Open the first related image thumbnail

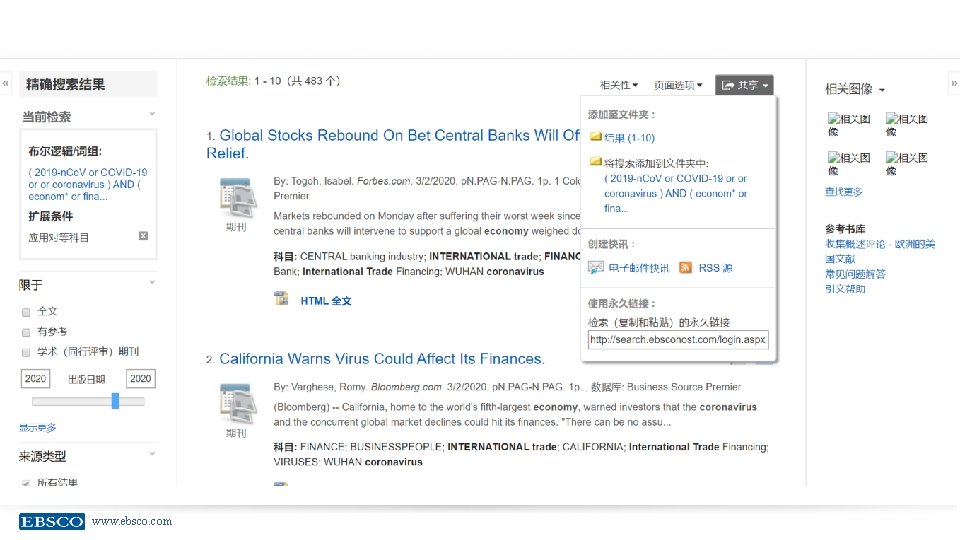coord(849,124)
